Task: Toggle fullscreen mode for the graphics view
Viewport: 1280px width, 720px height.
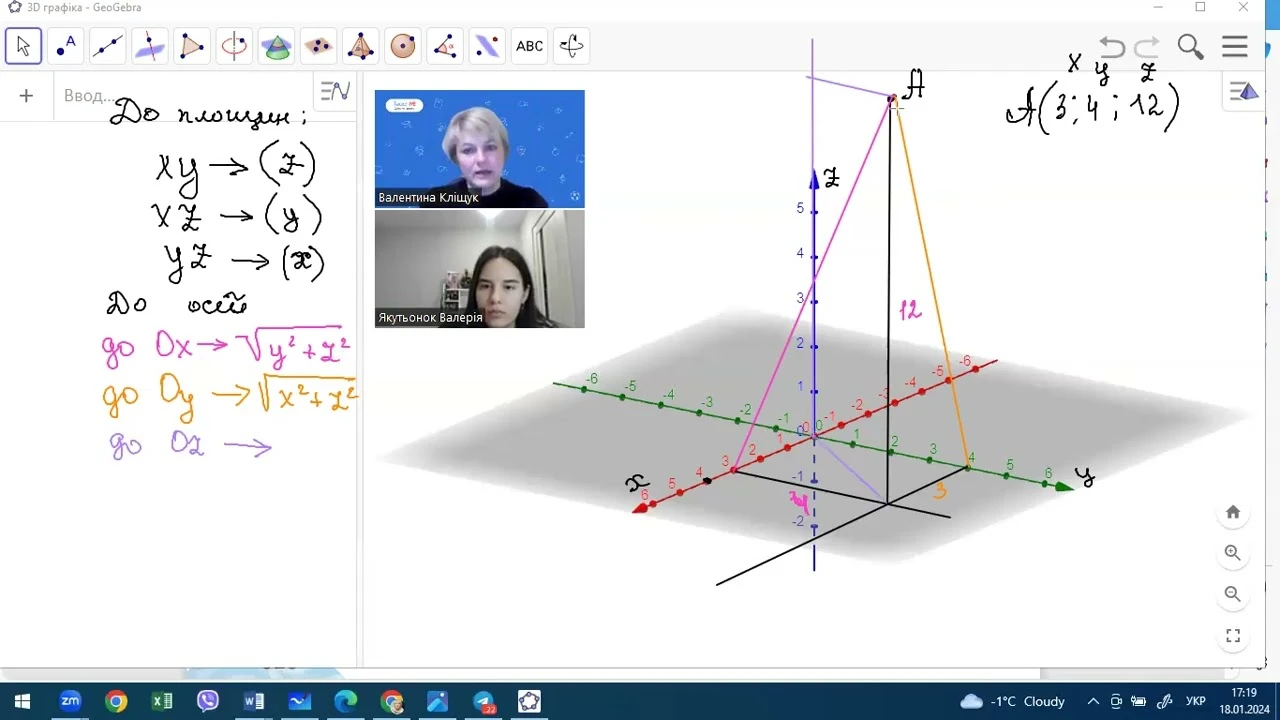Action: [1233, 636]
